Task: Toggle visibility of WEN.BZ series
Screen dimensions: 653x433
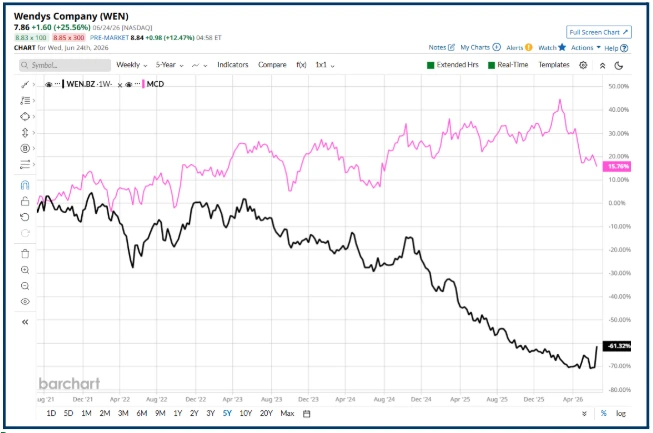Action: [48, 85]
